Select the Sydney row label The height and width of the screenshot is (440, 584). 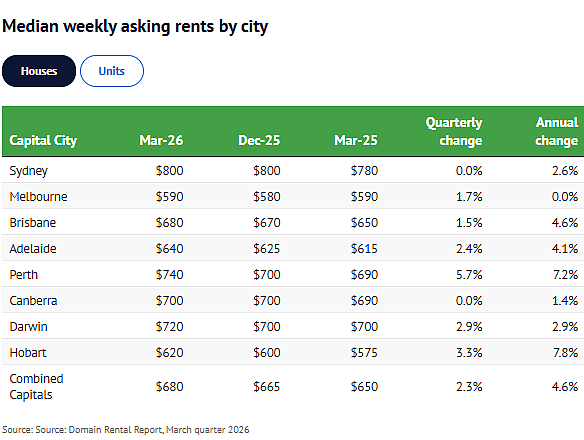pyautogui.click(x=29, y=171)
